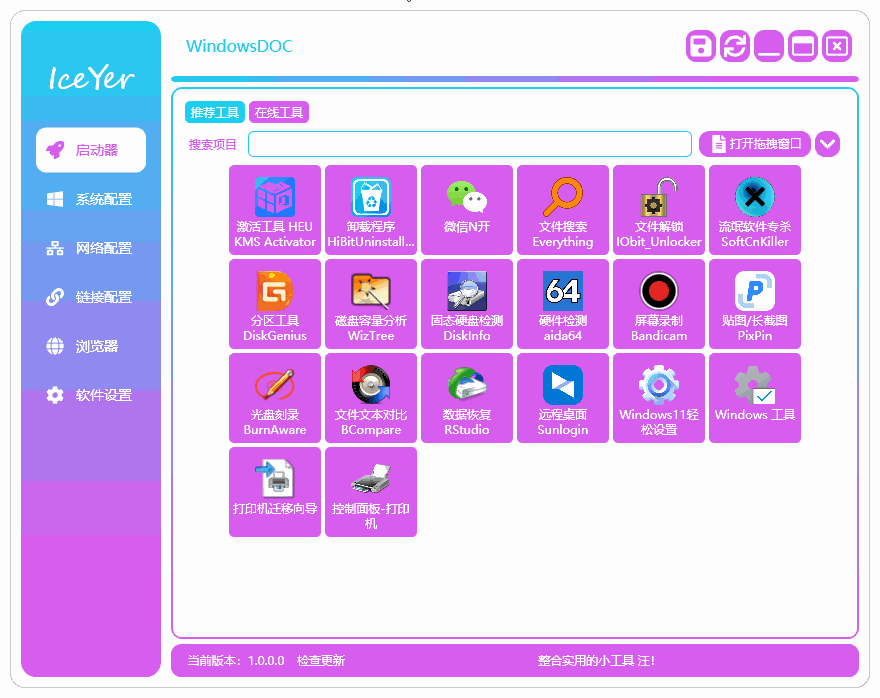Launch the BurnAware disc burning tool
880x698 pixels.
click(x=275, y=398)
